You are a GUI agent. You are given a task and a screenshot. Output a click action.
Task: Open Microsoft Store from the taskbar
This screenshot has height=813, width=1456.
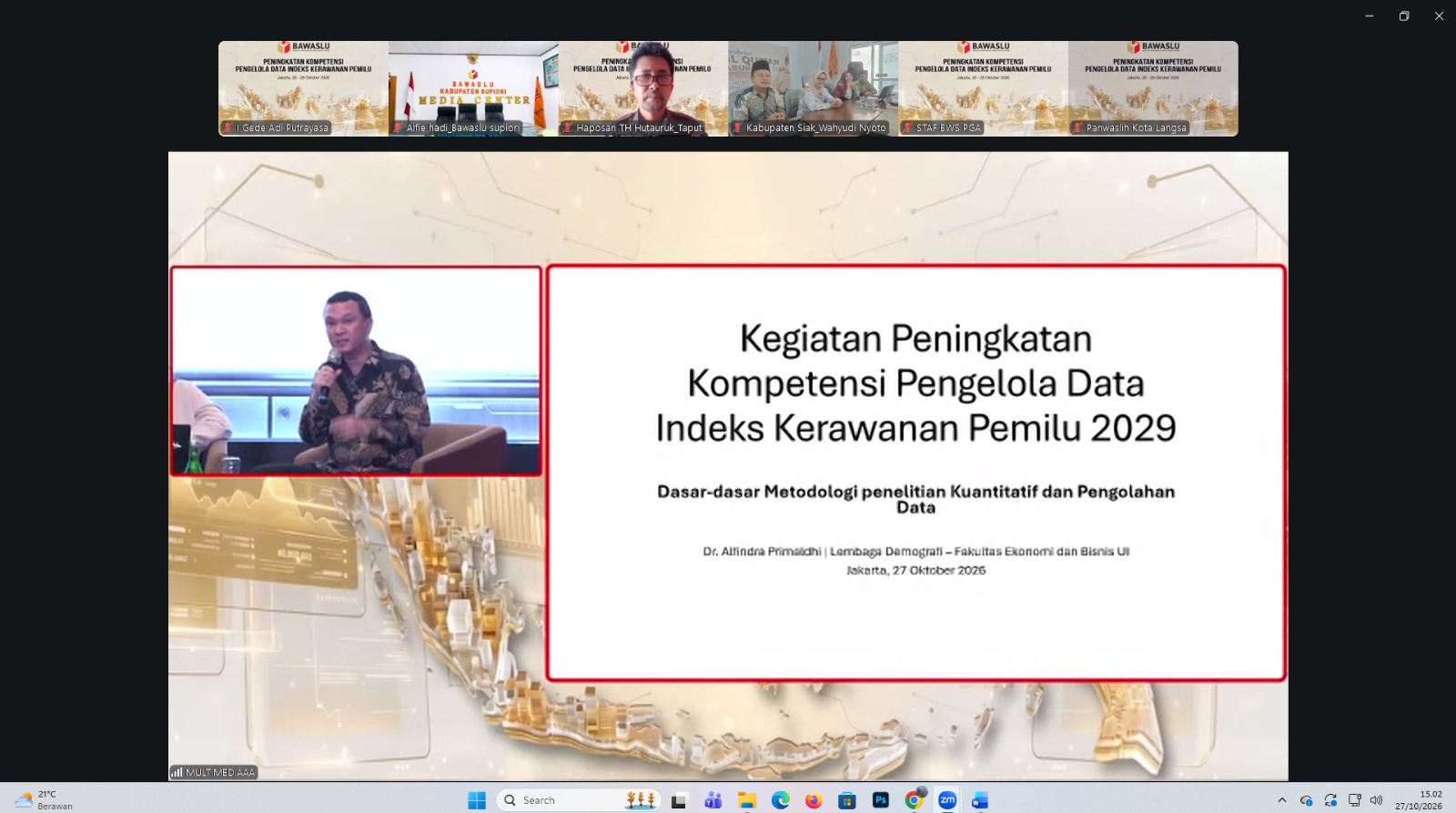(847, 800)
